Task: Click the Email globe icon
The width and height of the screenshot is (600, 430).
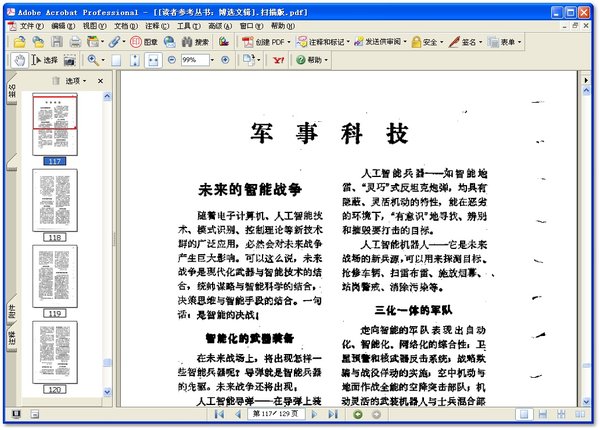Action: pos(169,42)
